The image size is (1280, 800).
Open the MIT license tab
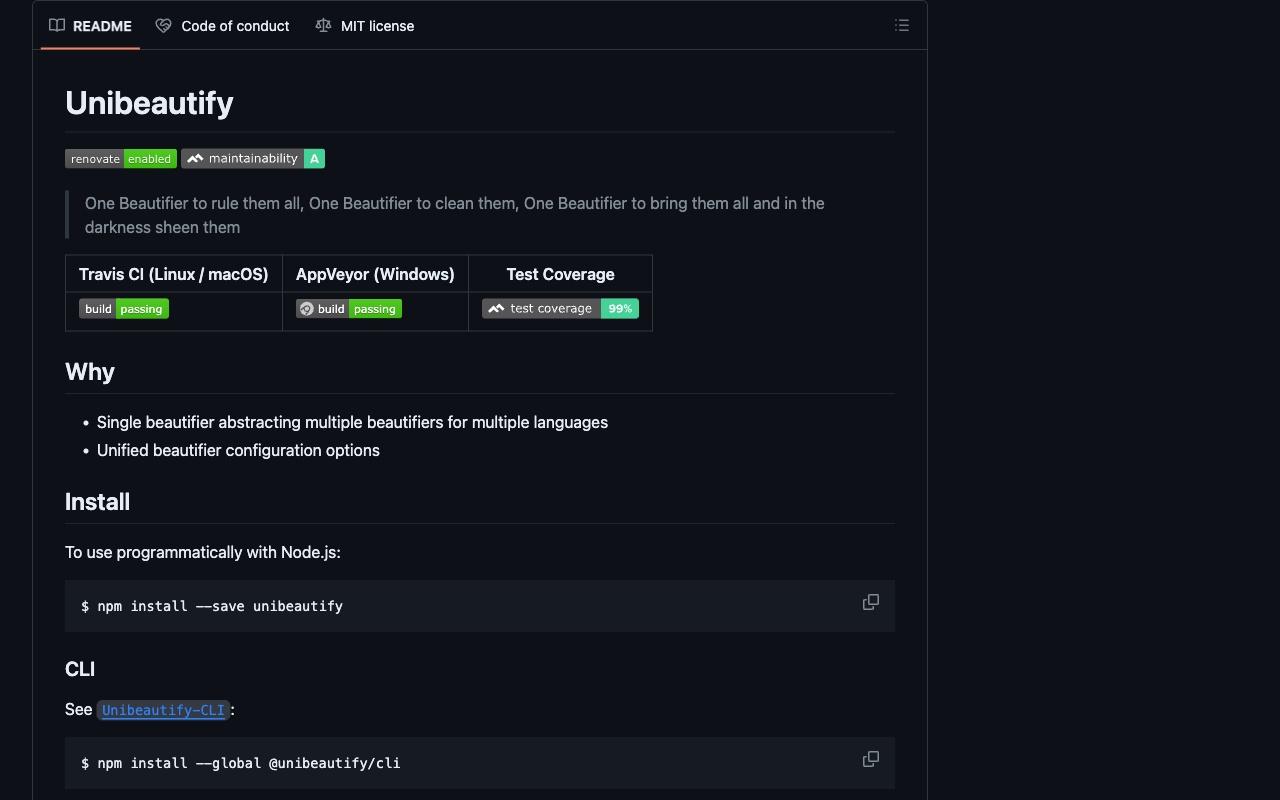pyautogui.click(x=365, y=26)
